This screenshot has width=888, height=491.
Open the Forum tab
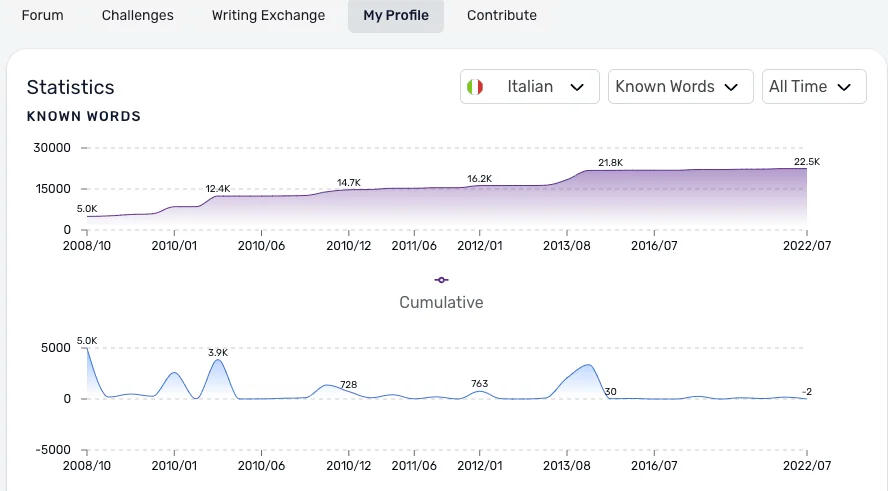[42, 15]
